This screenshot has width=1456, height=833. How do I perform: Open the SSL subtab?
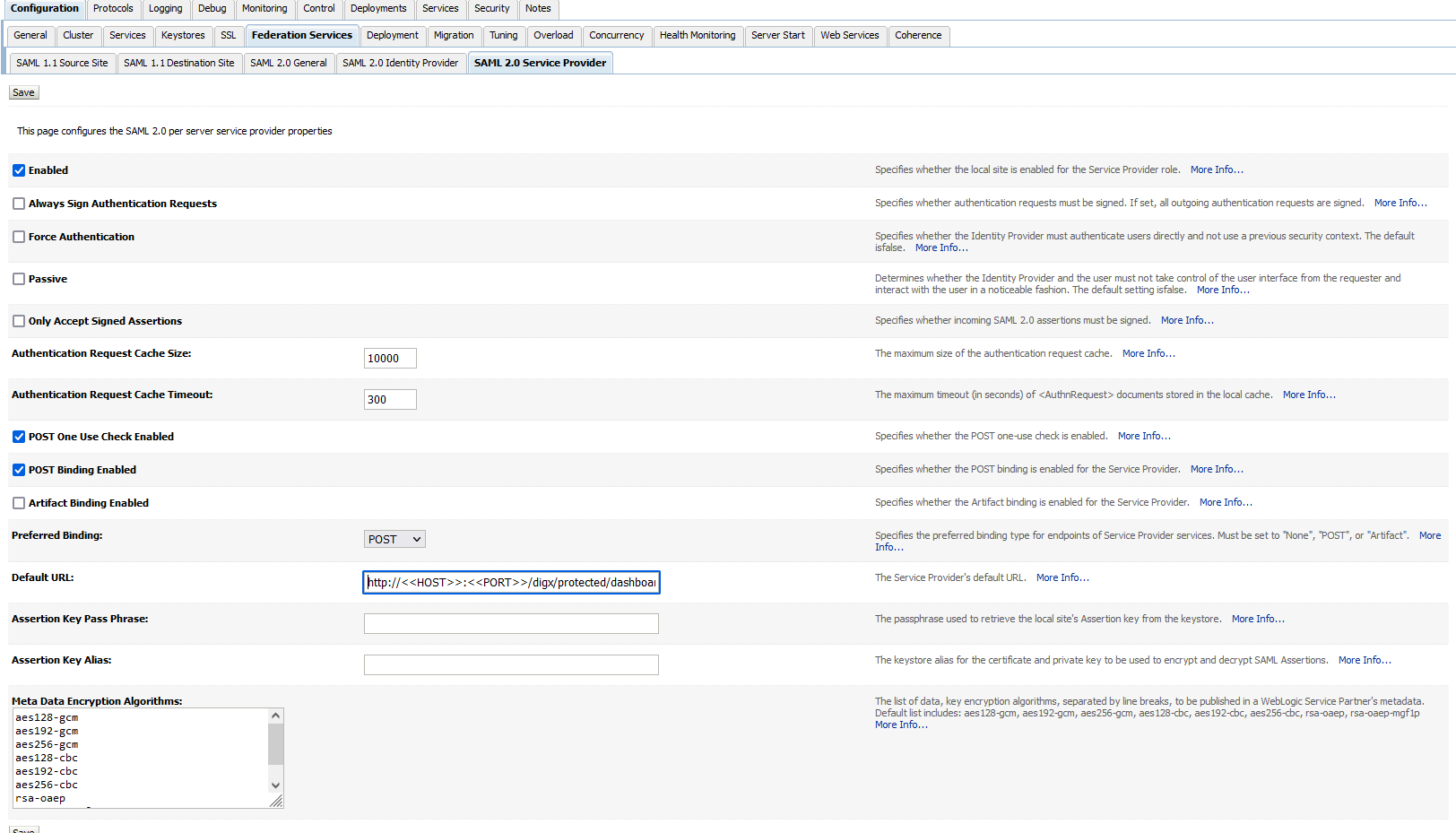click(229, 36)
